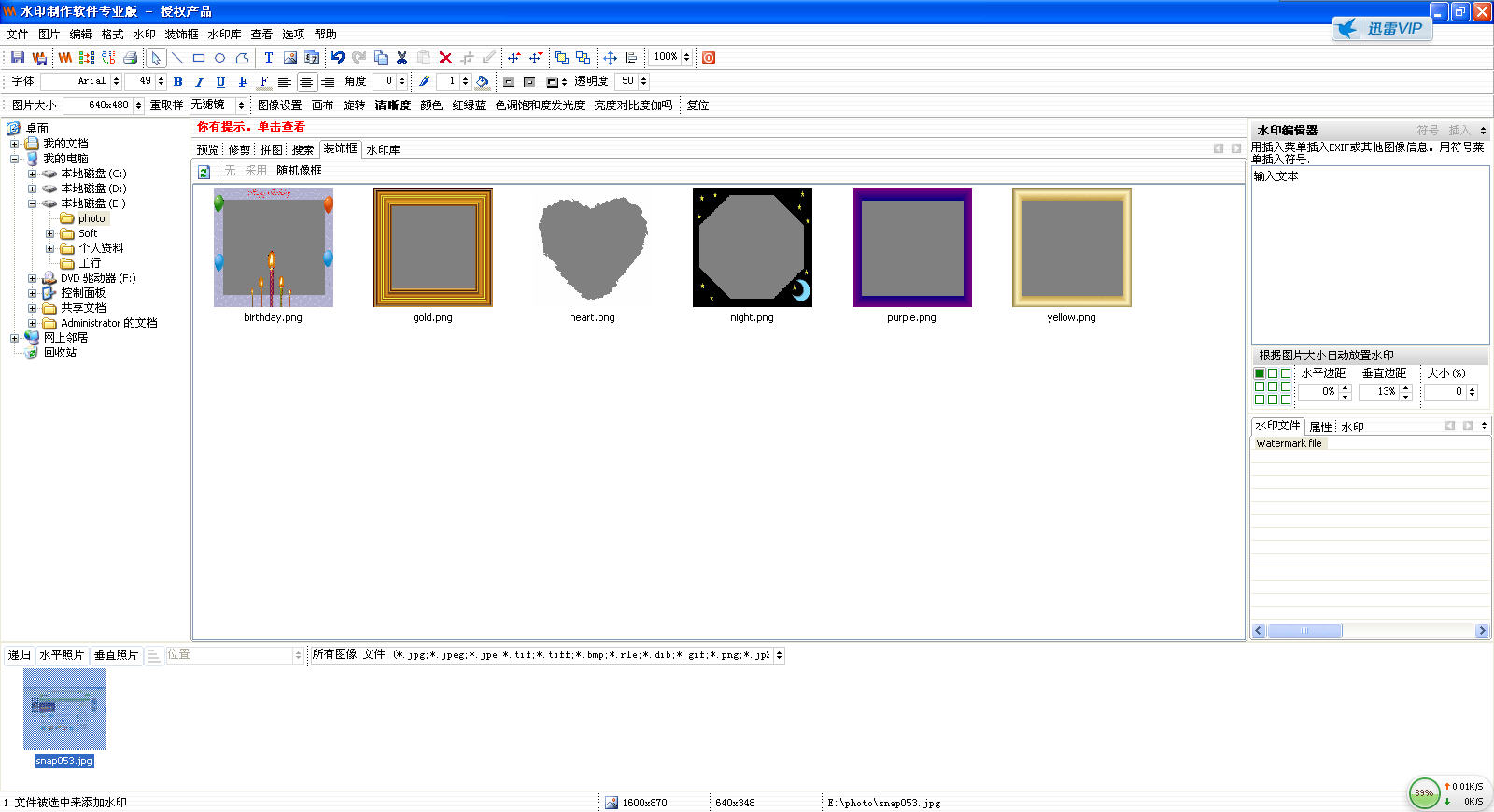1494x812 pixels.
Task: Open the 无滤镜 filter dropdown
Action: click(x=241, y=105)
